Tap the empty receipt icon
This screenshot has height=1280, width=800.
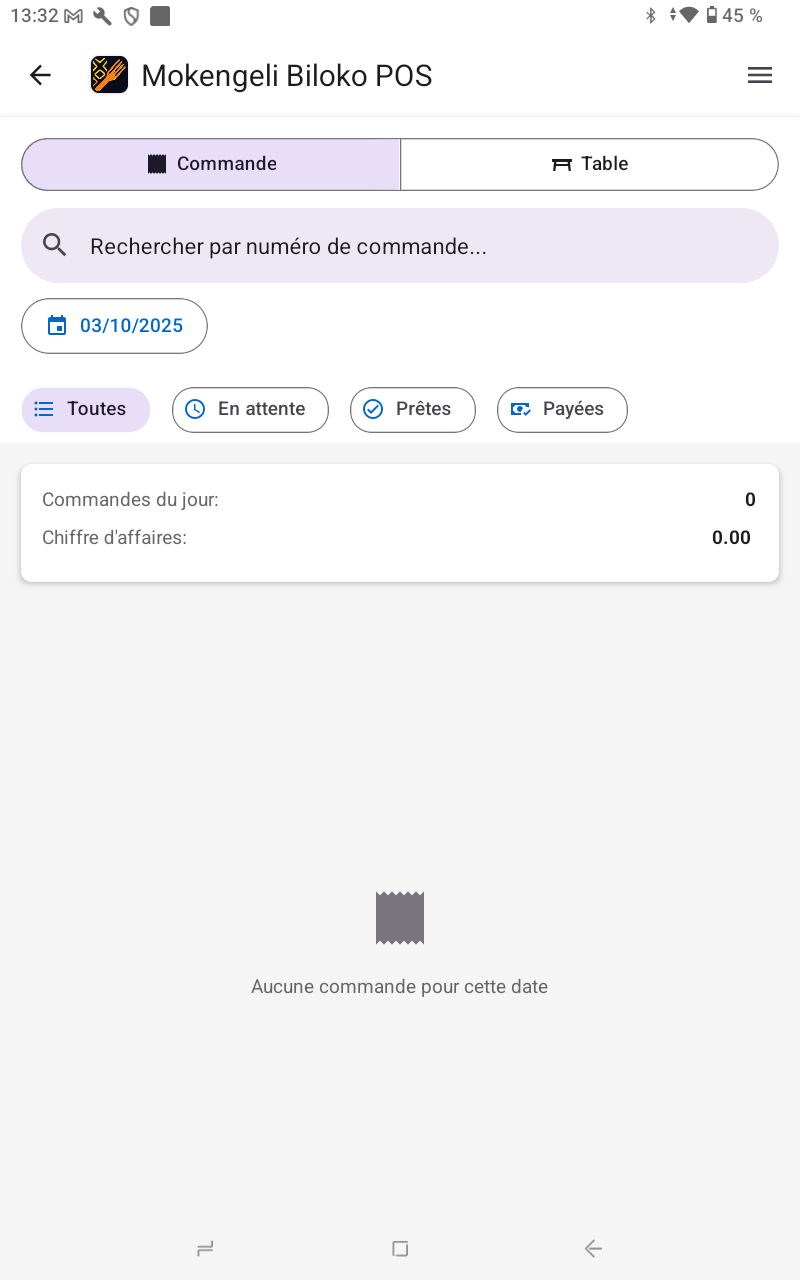(400, 918)
